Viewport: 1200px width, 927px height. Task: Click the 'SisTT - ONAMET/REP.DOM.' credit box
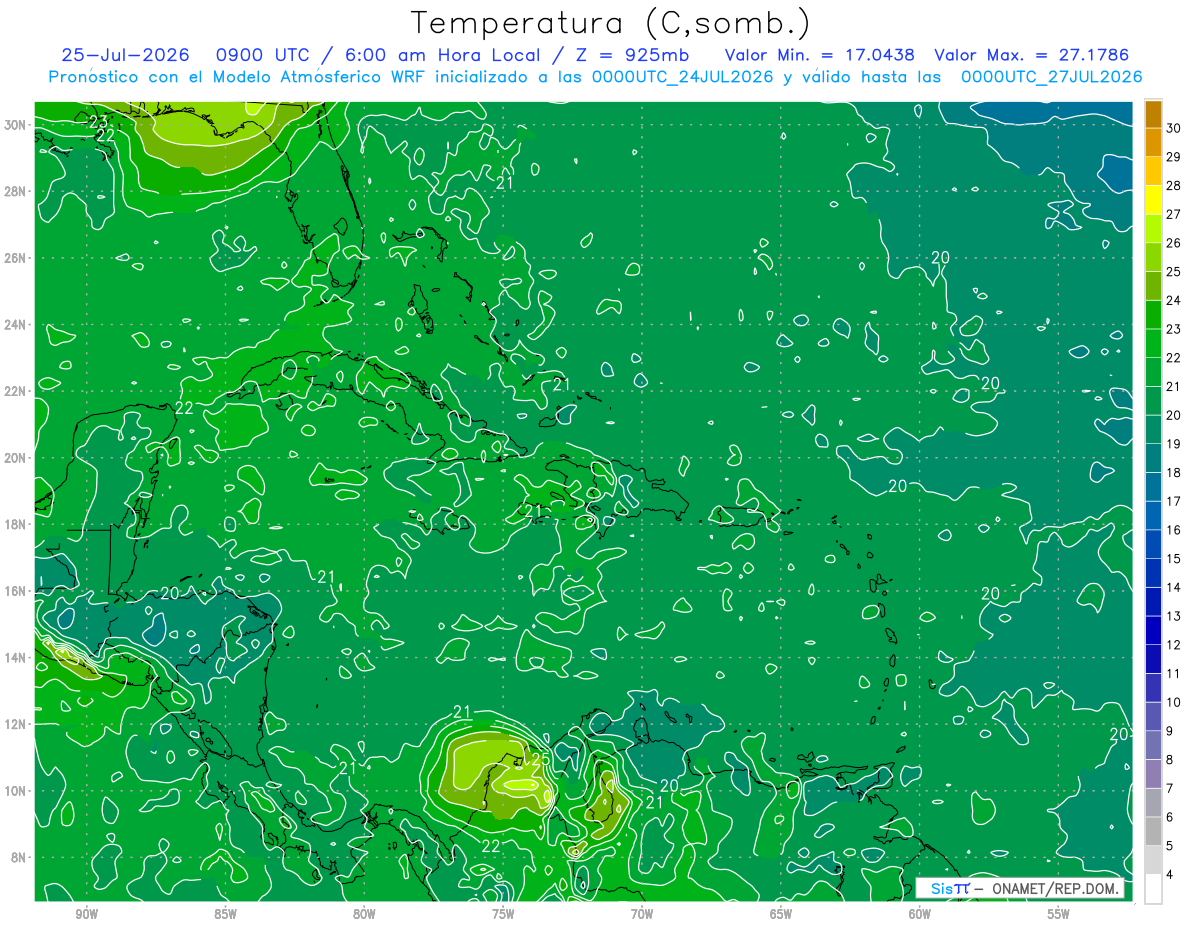click(x=1021, y=888)
